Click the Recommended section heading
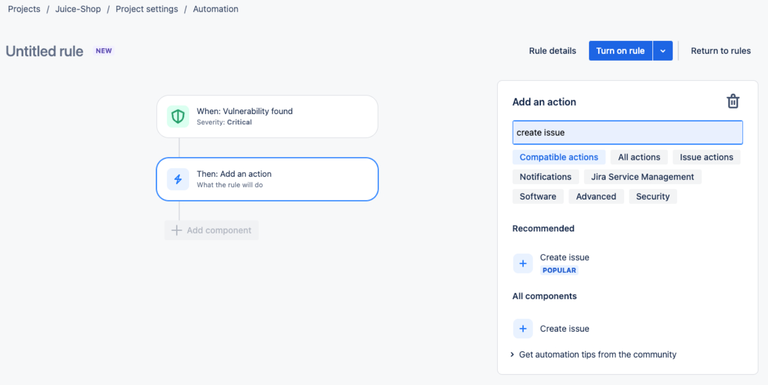 coord(543,228)
